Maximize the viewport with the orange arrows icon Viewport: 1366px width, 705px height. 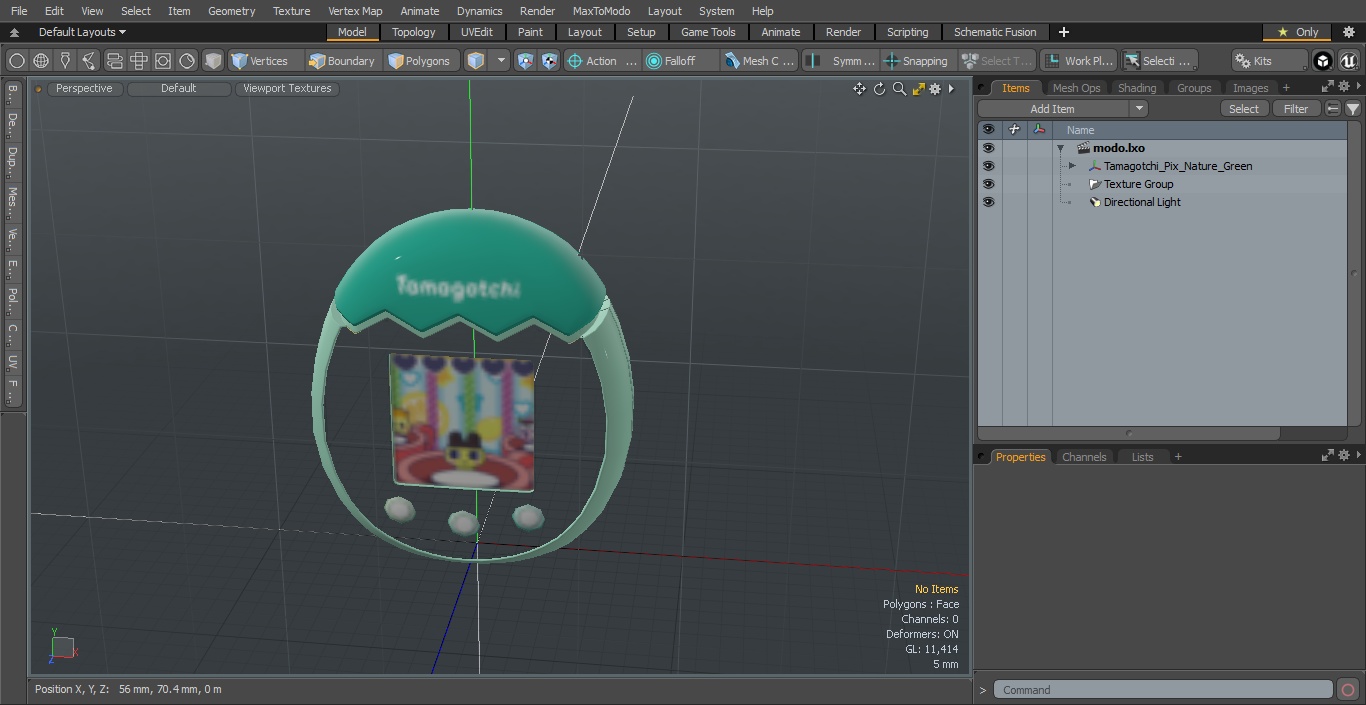[918, 89]
